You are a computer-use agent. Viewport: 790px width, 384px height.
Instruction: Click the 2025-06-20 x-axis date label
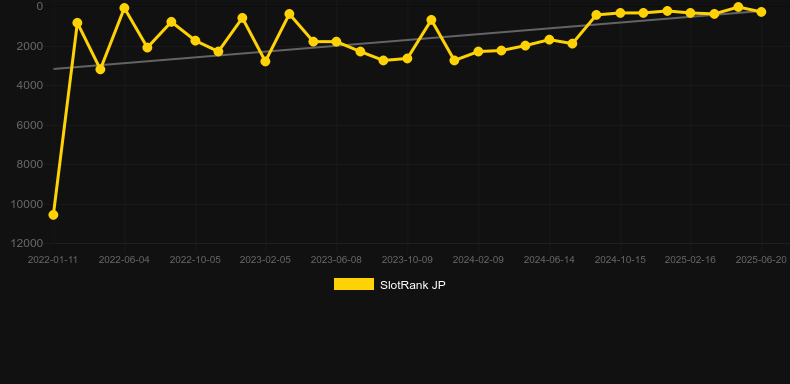pyautogui.click(x=761, y=260)
